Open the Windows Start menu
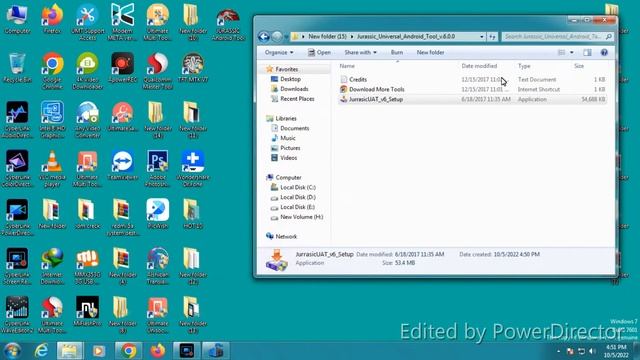The width and height of the screenshot is (640, 360). tap(12, 351)
